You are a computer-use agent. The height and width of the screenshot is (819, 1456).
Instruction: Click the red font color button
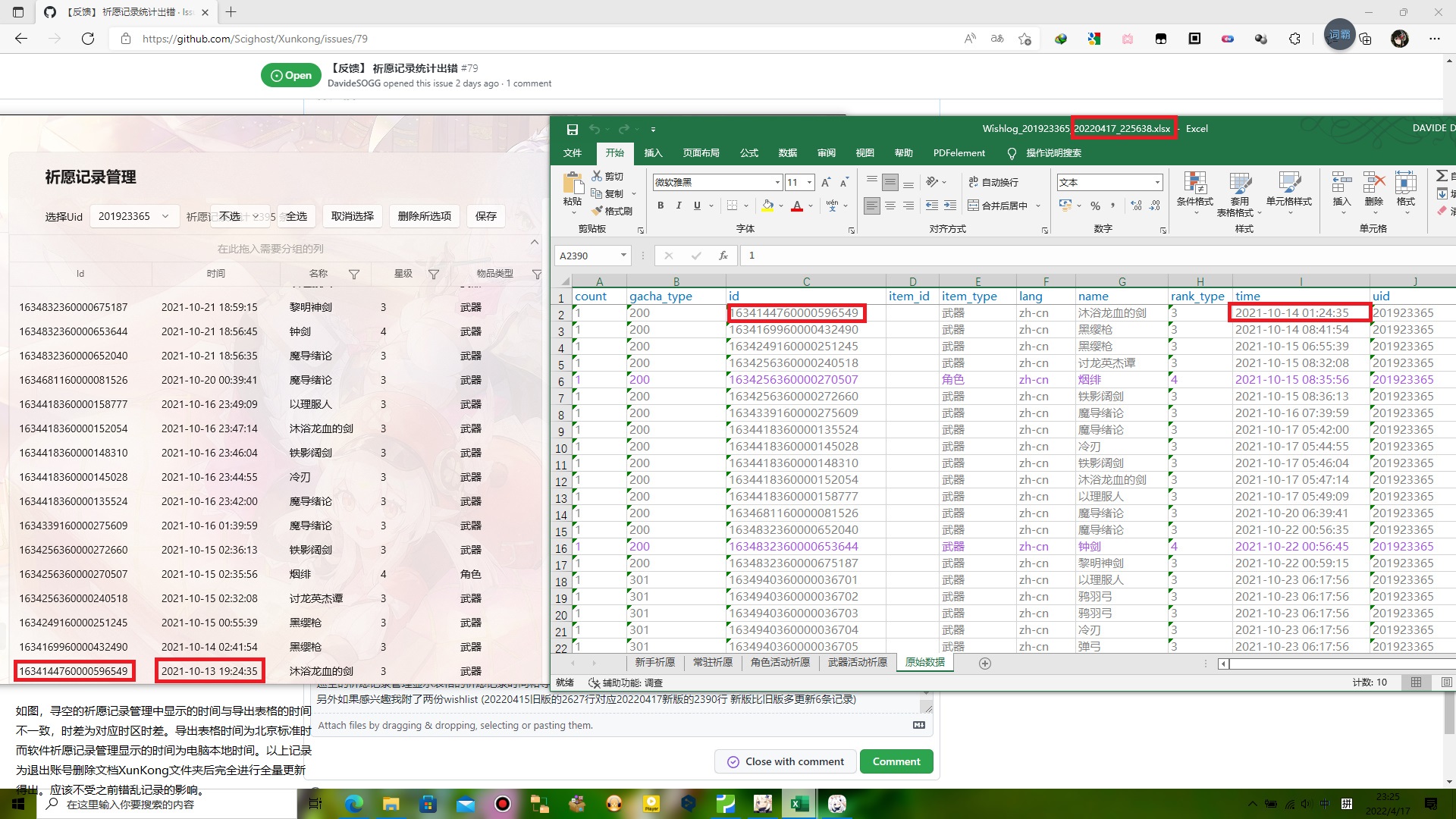tap(797, 206)
